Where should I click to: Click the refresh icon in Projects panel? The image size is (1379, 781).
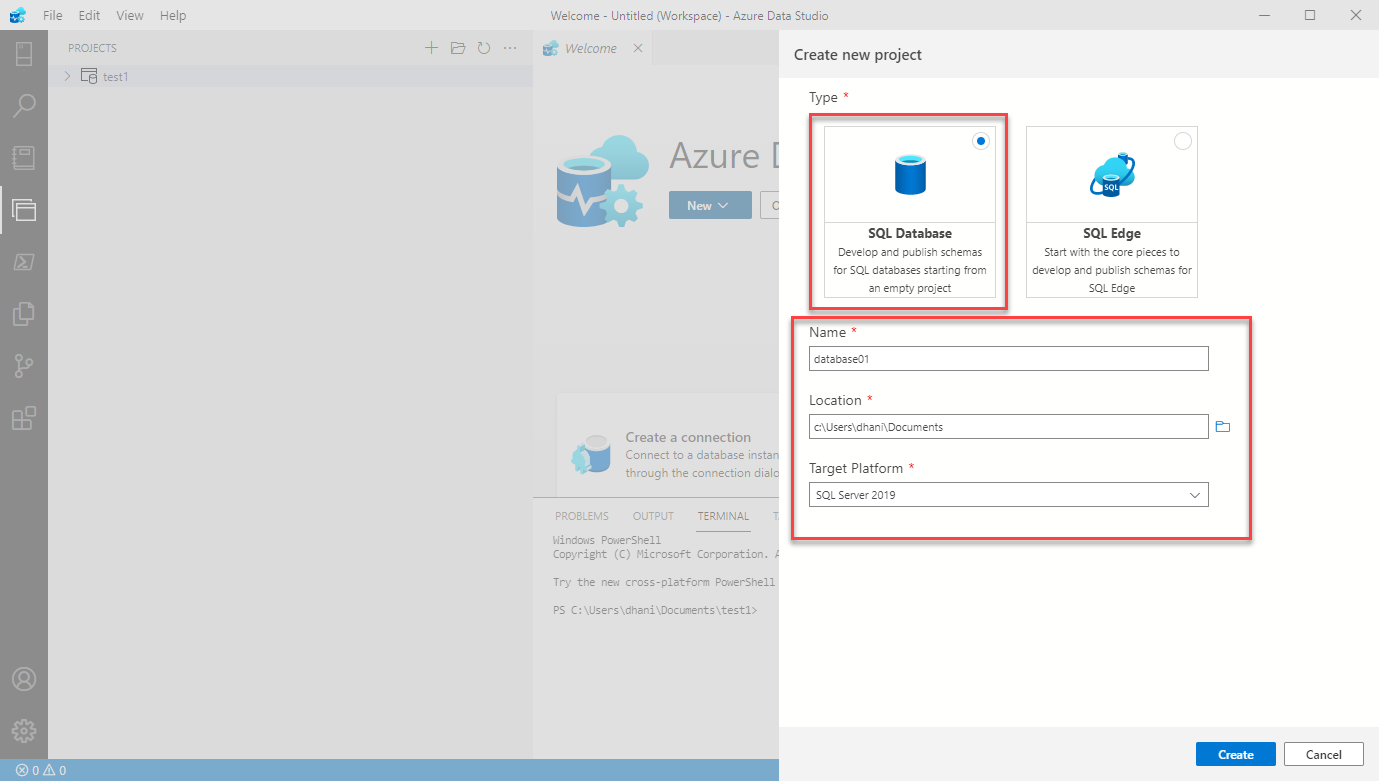coord(484,48)
